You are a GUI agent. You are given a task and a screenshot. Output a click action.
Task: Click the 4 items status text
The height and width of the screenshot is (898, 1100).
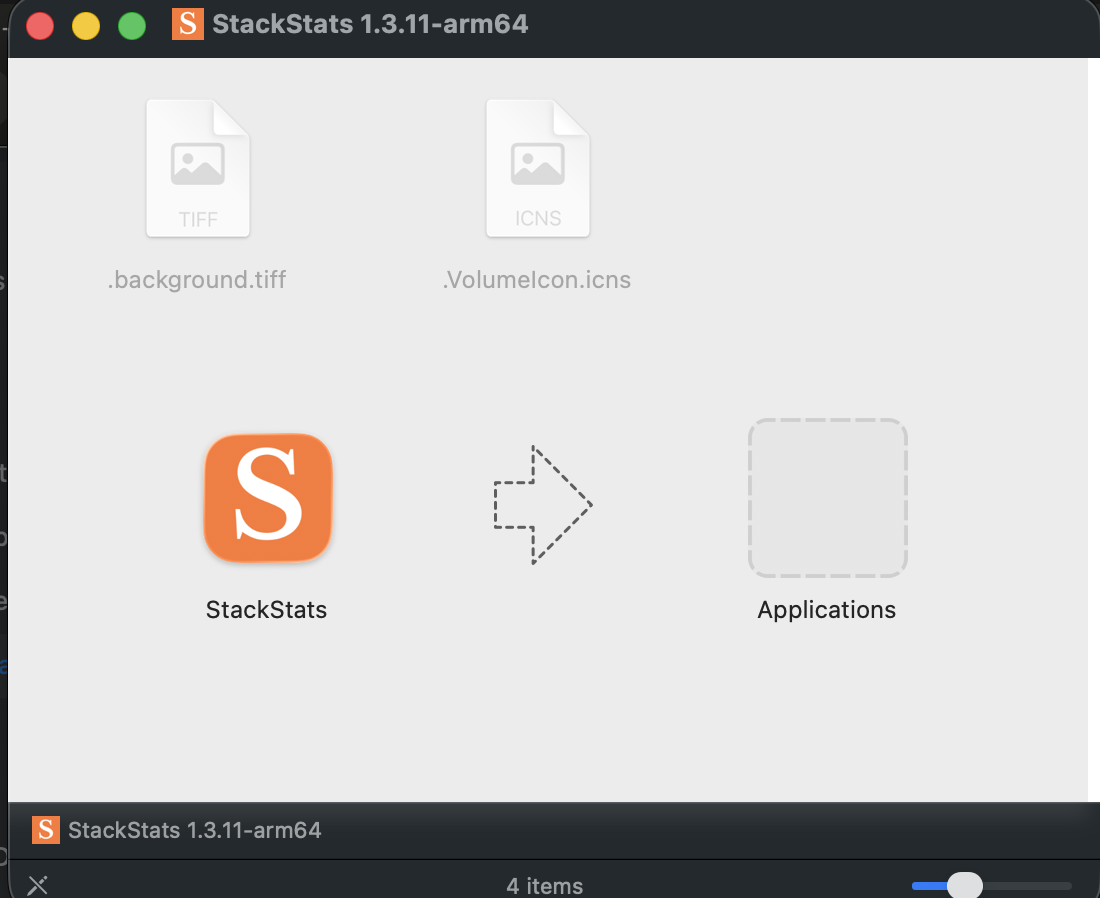click(544, 885)
